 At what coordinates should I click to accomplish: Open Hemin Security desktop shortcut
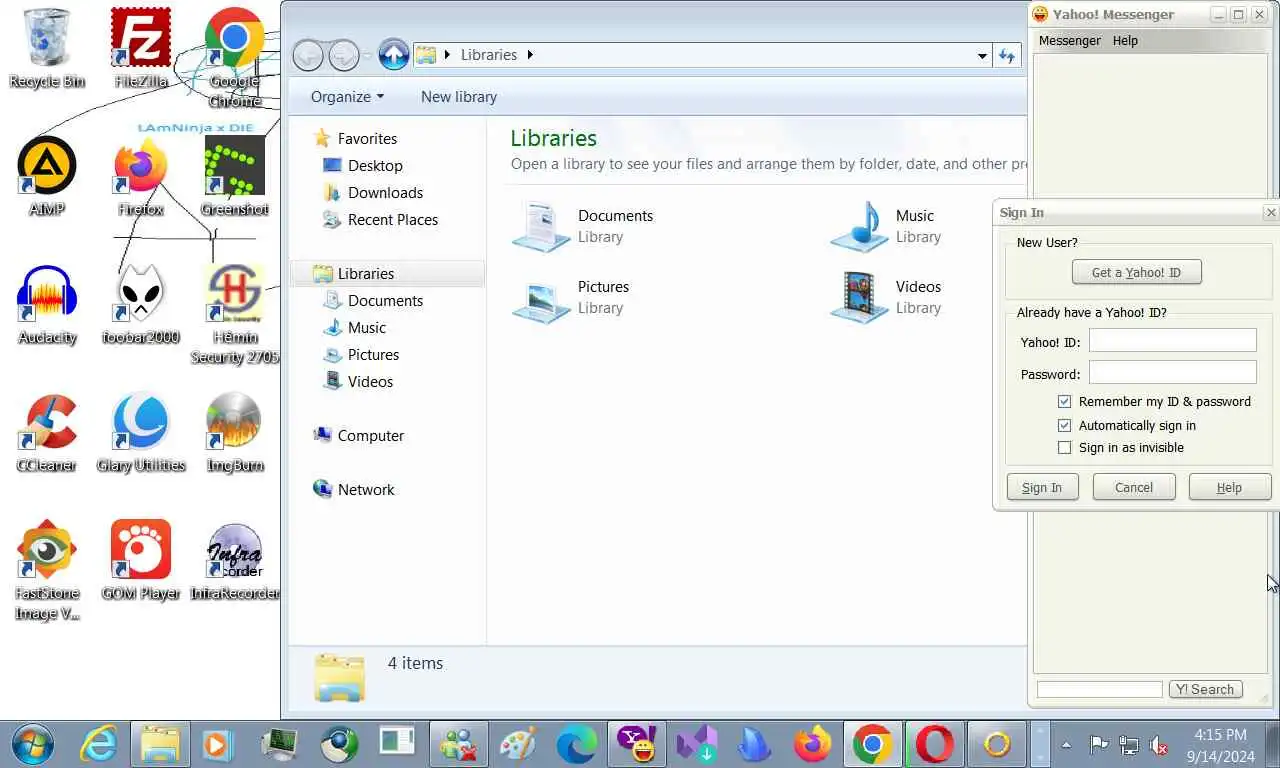point(234,314)
